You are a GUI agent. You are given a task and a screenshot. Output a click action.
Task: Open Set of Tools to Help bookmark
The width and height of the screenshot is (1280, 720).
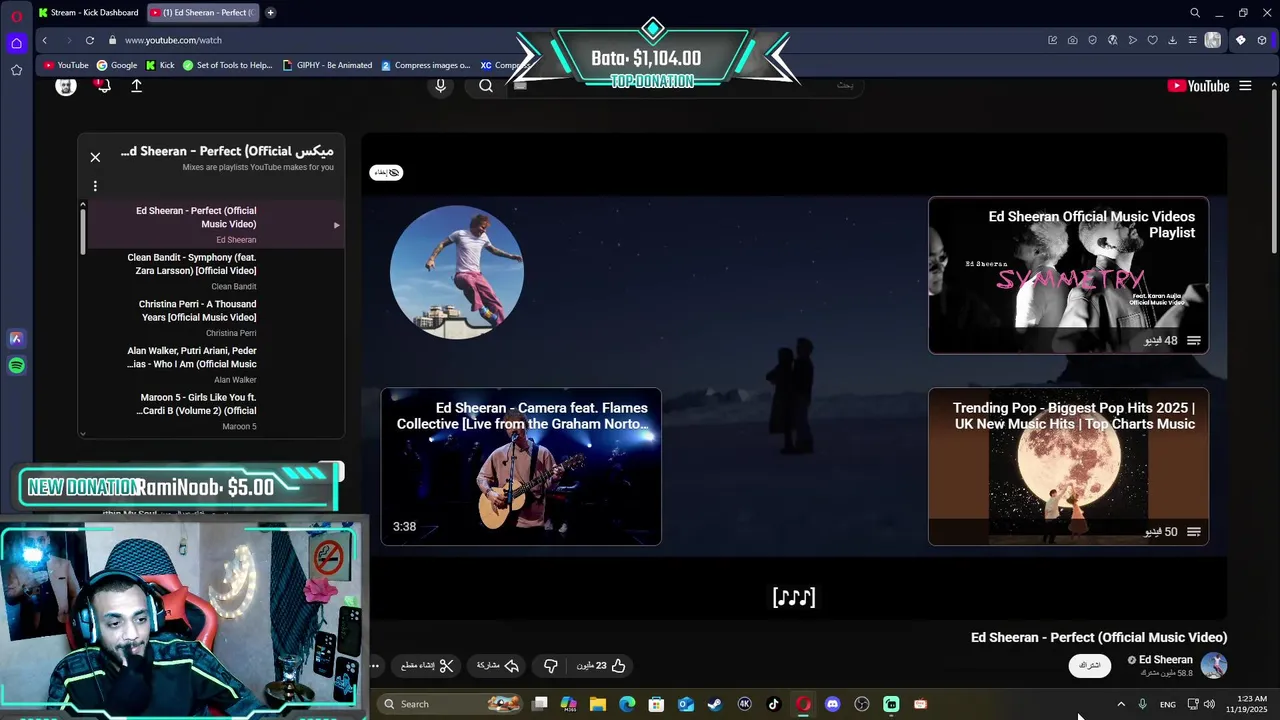point(227,65)
